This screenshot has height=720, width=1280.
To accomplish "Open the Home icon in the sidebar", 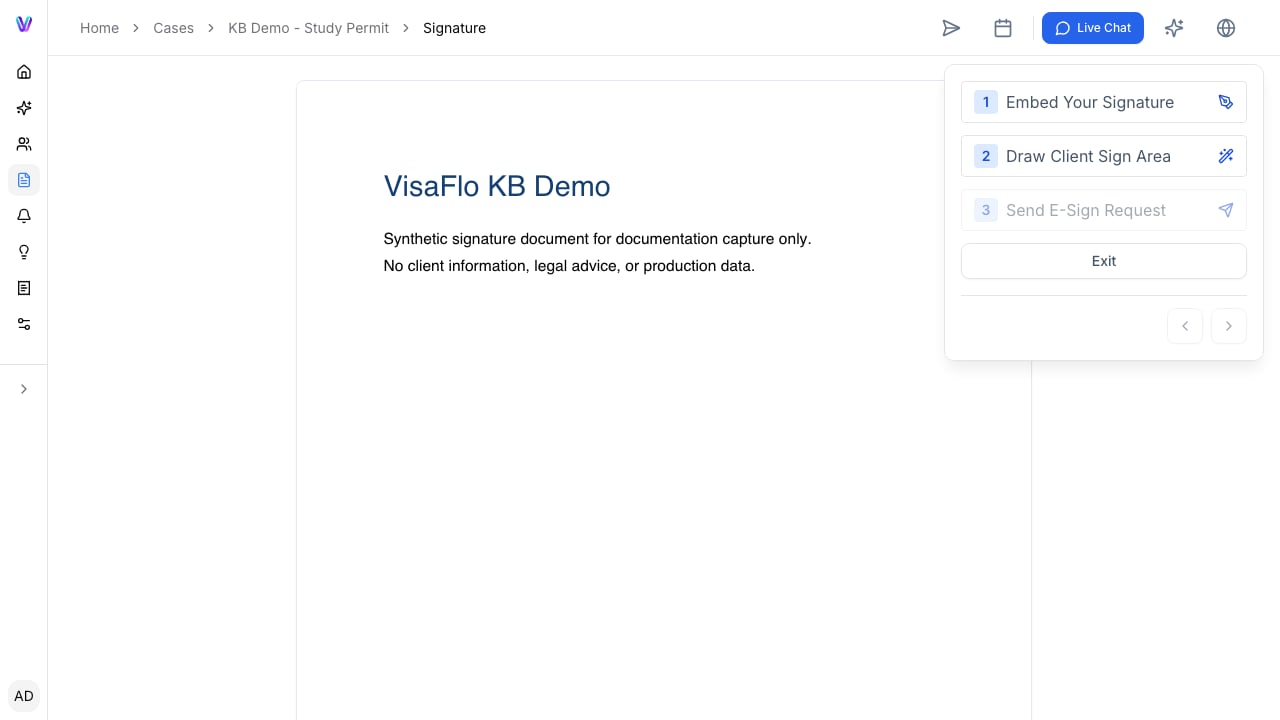I will pos(24,72).
